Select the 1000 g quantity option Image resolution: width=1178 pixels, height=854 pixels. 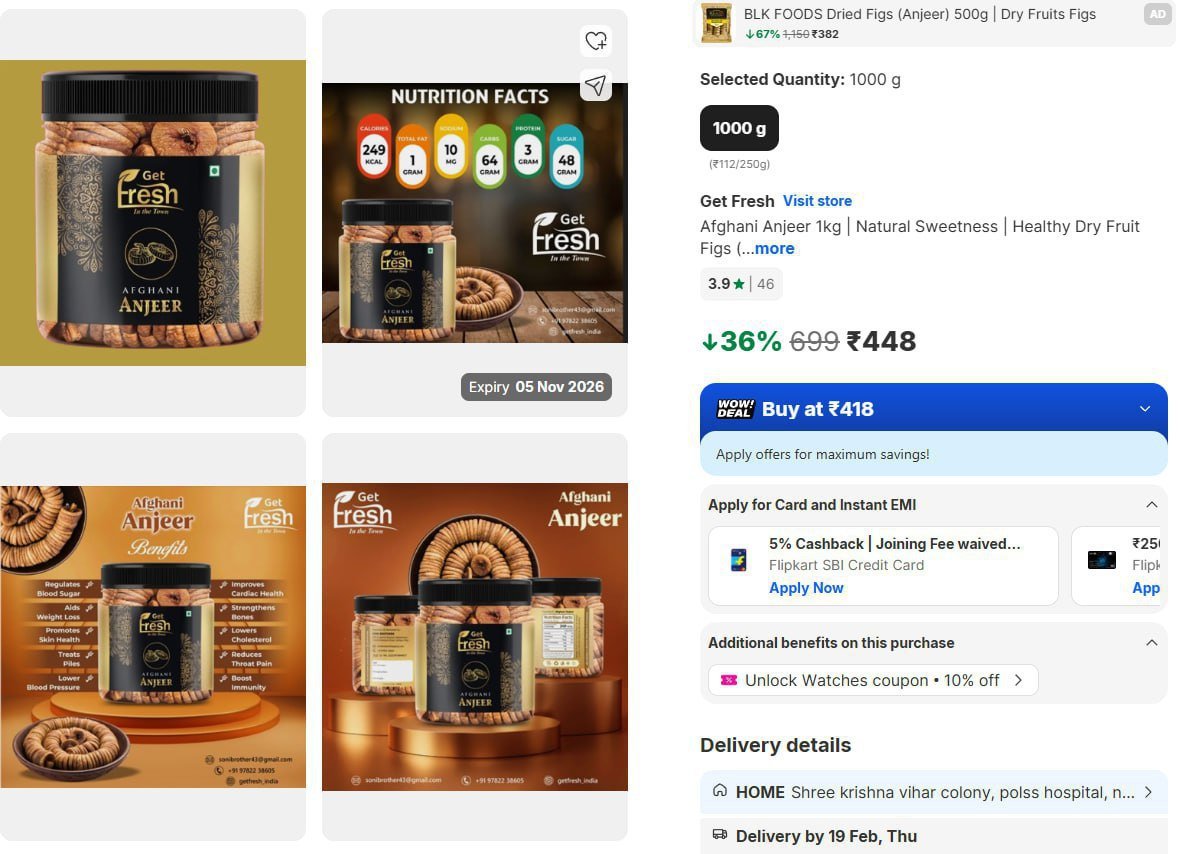click(739, 128)
